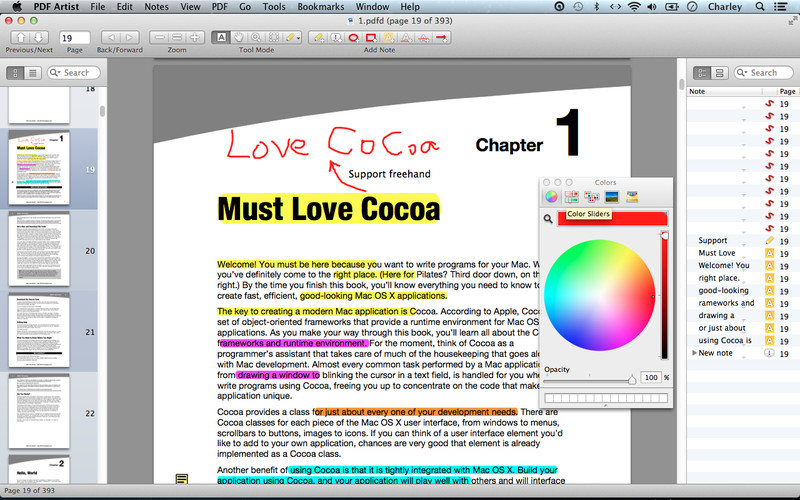Viewport: 800px width, 500px height.
Task: Select the 'good-looking' note row
Action: click(743, 290)
